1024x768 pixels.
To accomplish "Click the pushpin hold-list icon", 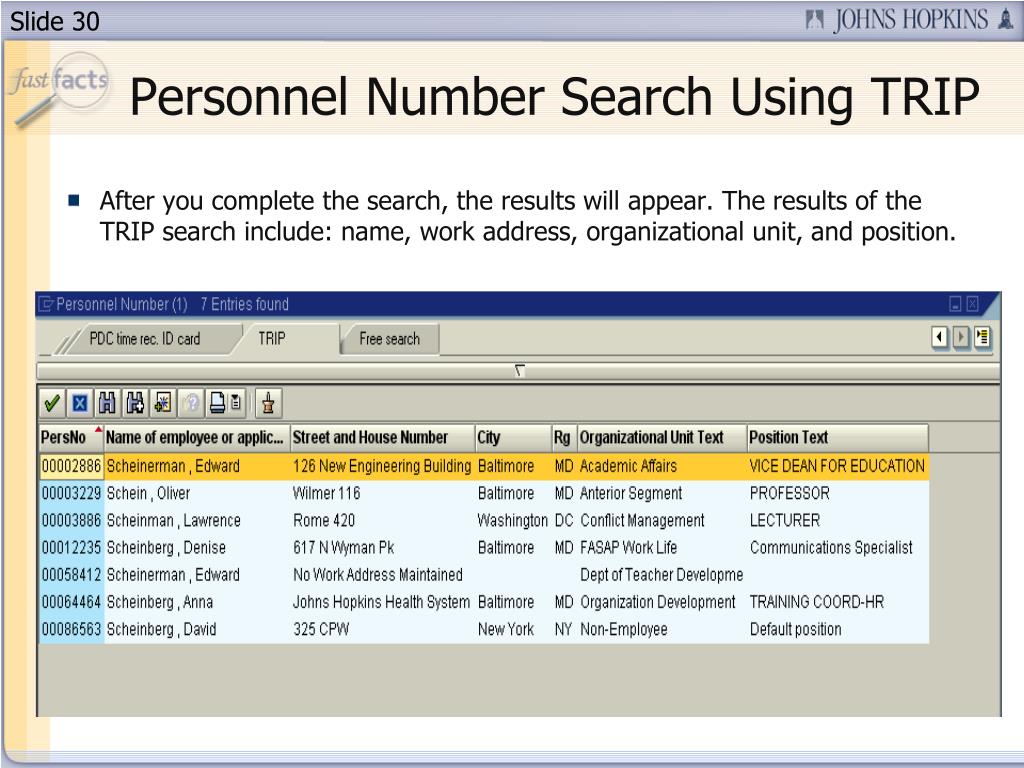I will 268,404.
